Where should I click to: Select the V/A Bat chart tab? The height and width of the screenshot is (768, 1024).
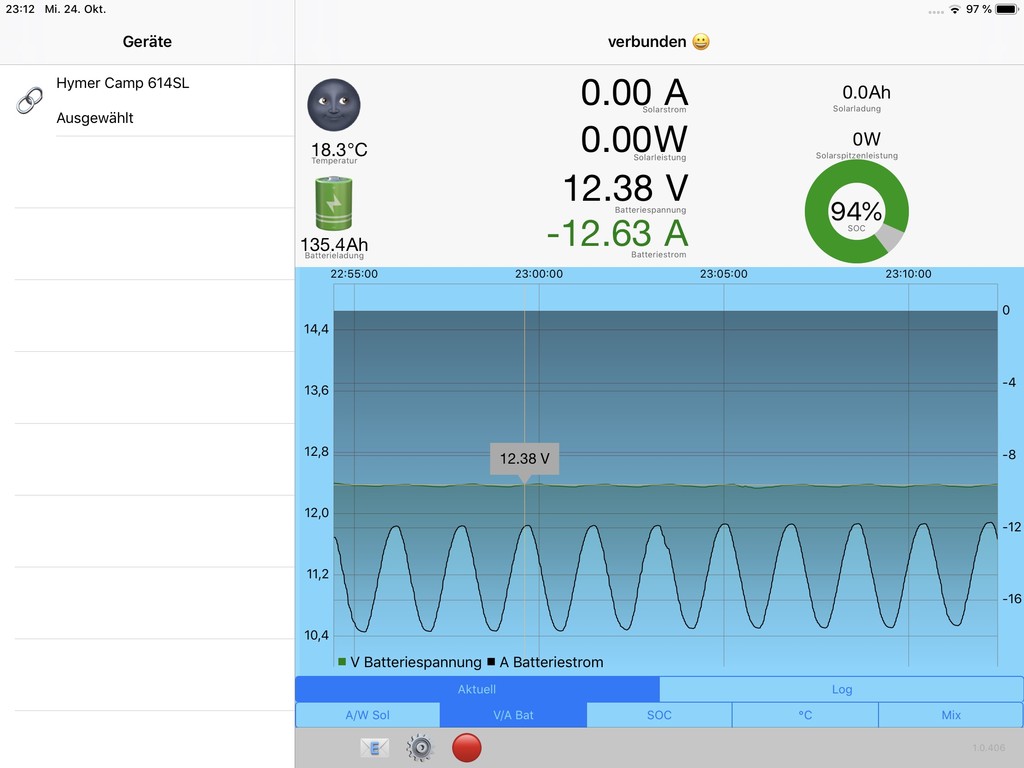click(x=513, y=715)
